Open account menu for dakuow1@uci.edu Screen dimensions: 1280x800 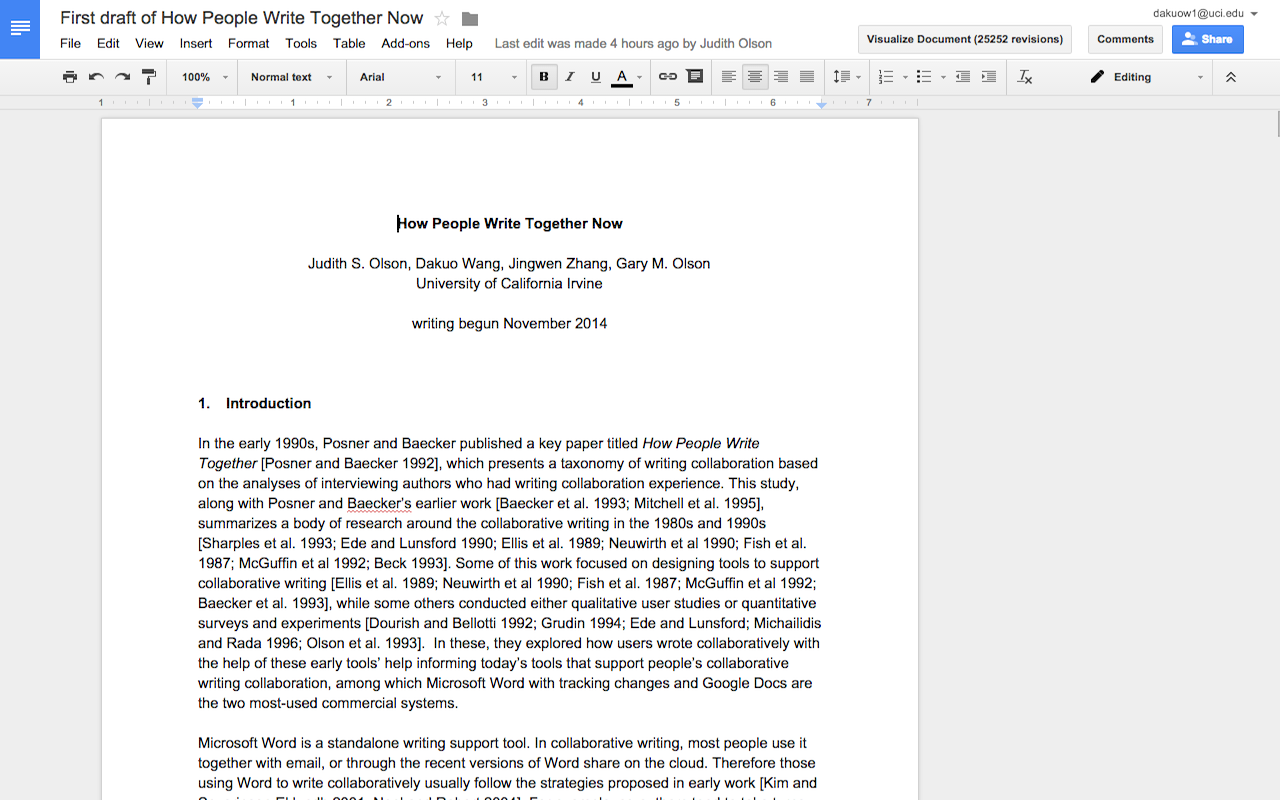(1204, 13)
